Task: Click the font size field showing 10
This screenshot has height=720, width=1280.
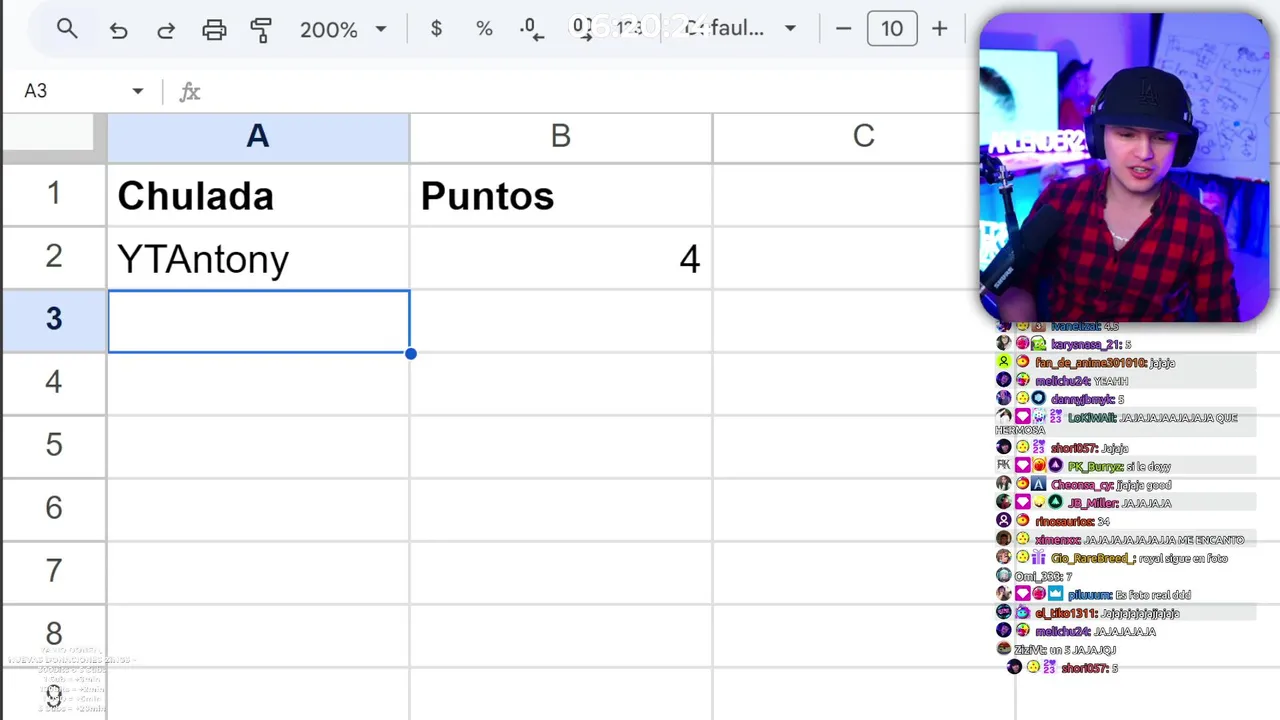Action: click(892, 29)
